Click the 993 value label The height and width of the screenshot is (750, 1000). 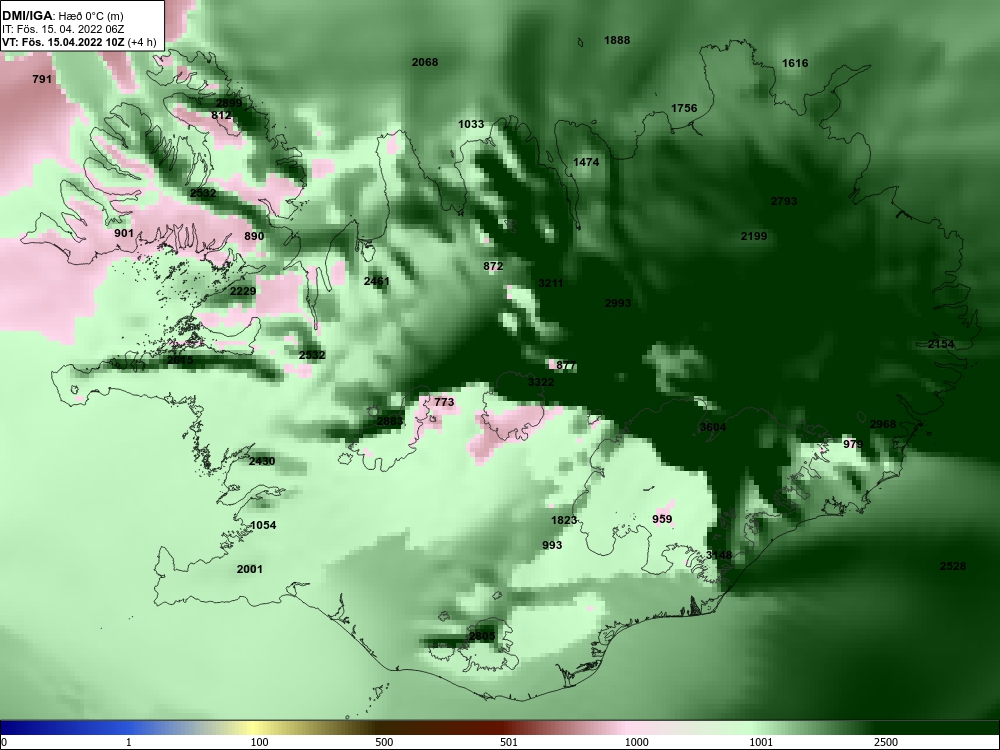pyautogui.click(x=552, y=545)
